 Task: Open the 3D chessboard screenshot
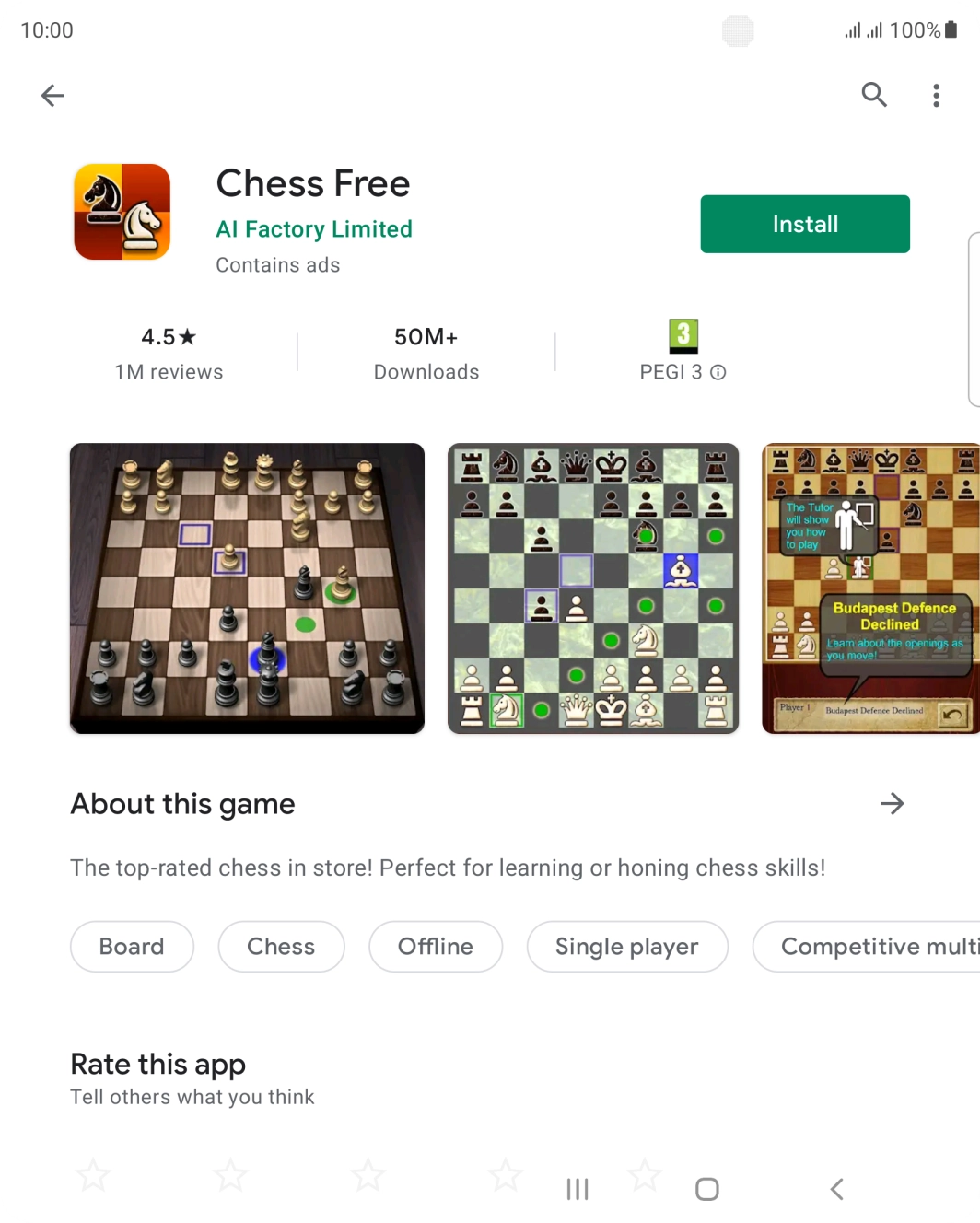coord(247,588)
